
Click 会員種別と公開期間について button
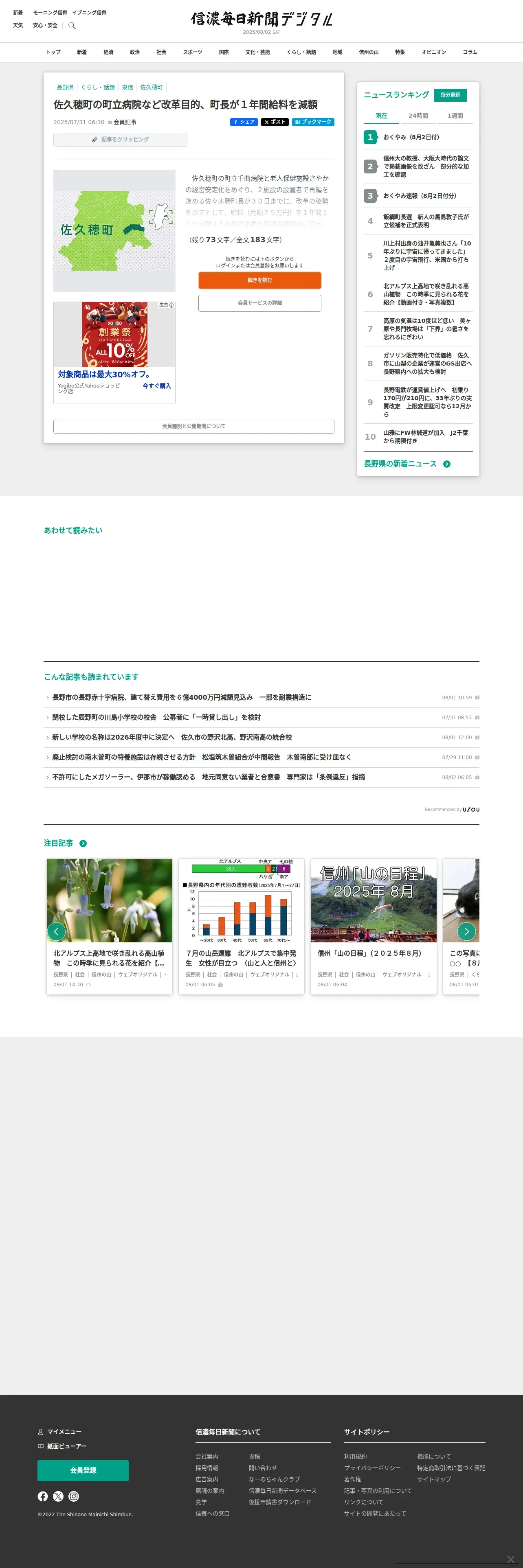pos(193,426)
